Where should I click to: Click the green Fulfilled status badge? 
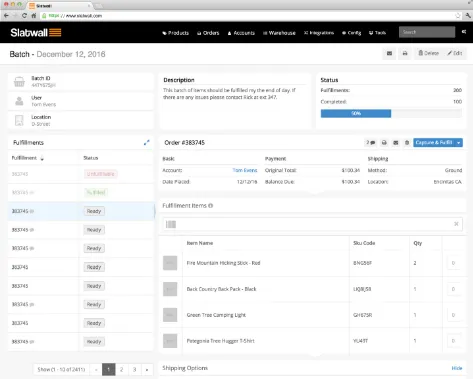click(96, 192)
